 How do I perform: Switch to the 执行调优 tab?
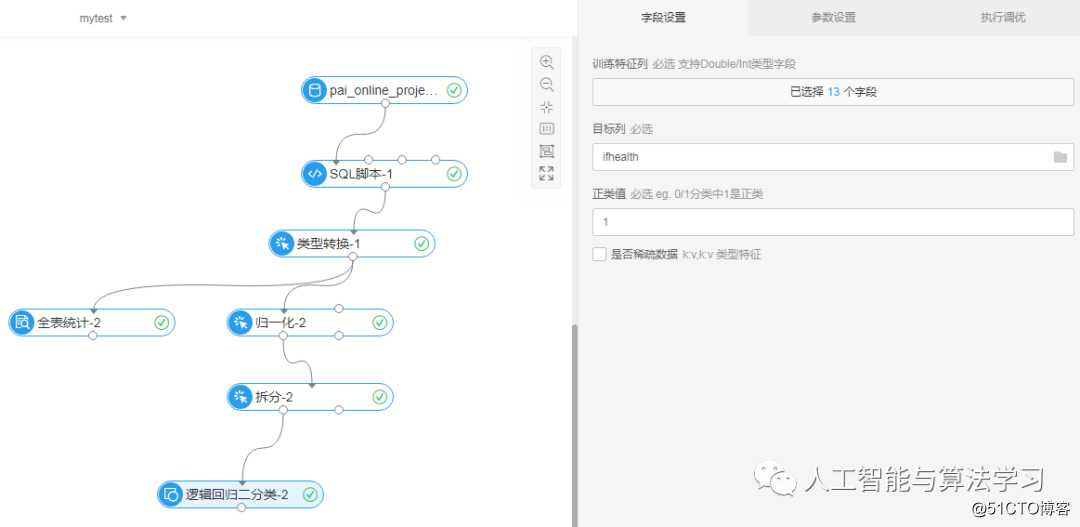[x=1003, y=18]
